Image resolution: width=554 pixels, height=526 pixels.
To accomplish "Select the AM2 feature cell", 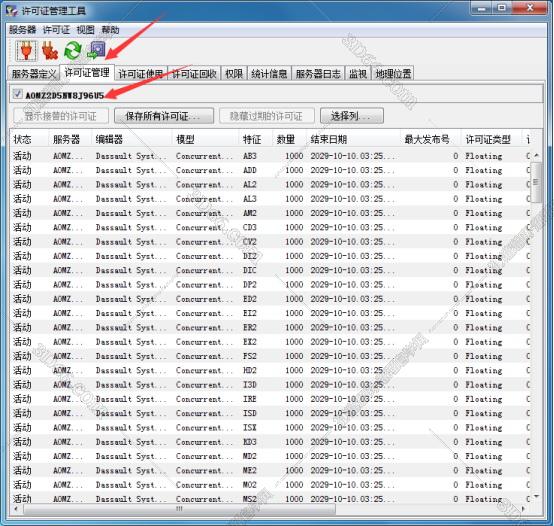I will pos(249,213).
